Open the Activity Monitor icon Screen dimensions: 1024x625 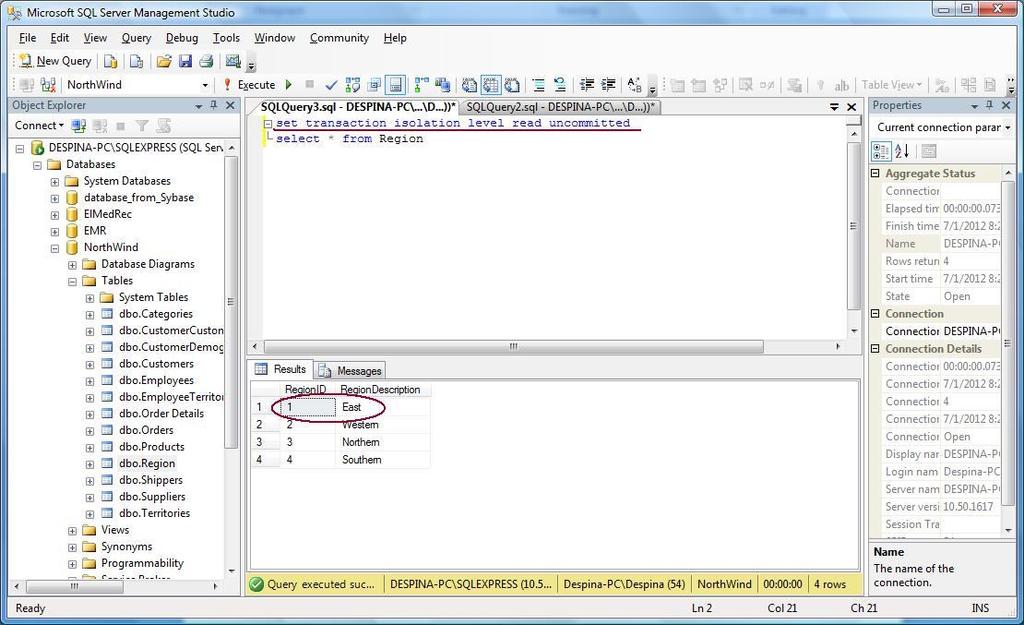coord(232,61)
